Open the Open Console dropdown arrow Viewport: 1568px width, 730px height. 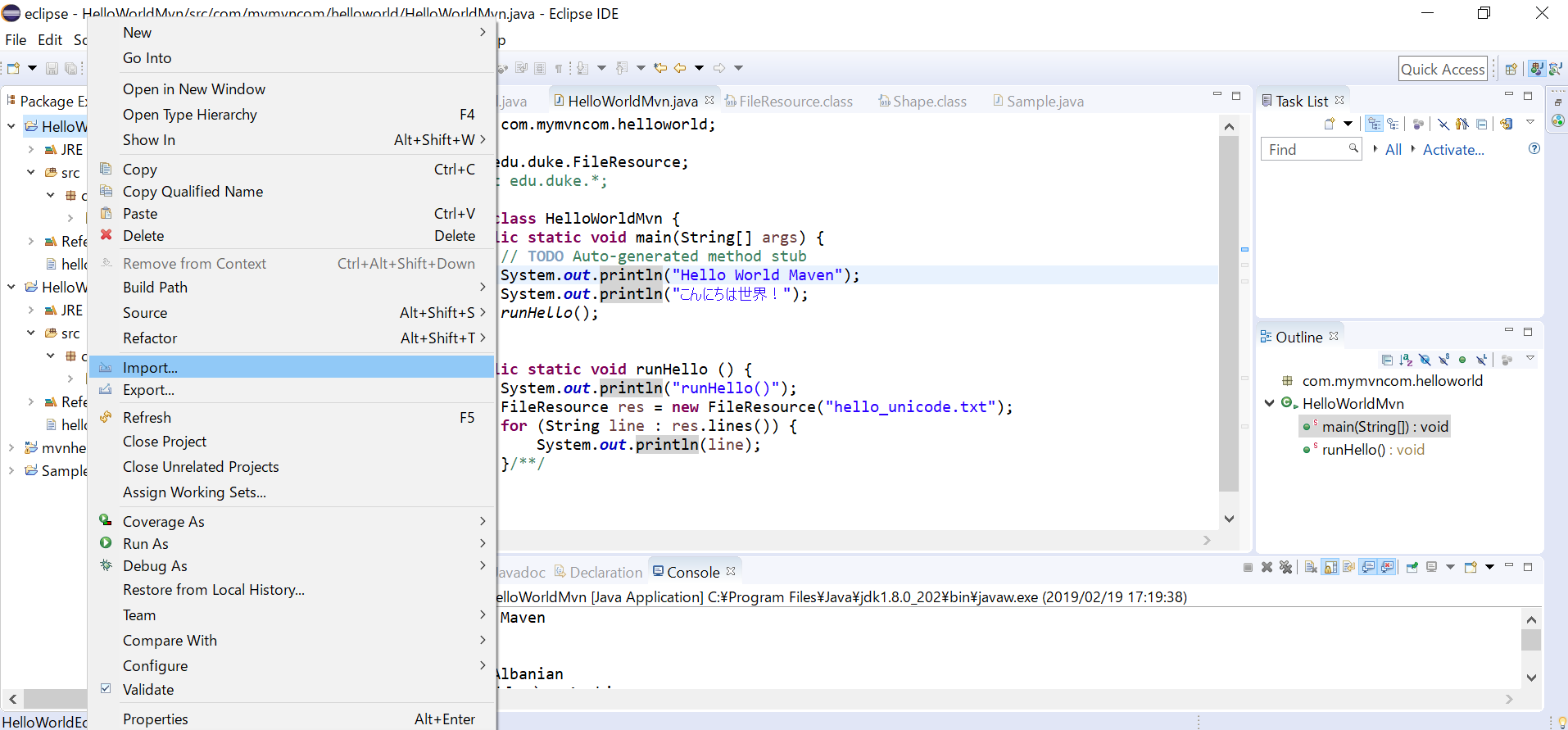1489,567
